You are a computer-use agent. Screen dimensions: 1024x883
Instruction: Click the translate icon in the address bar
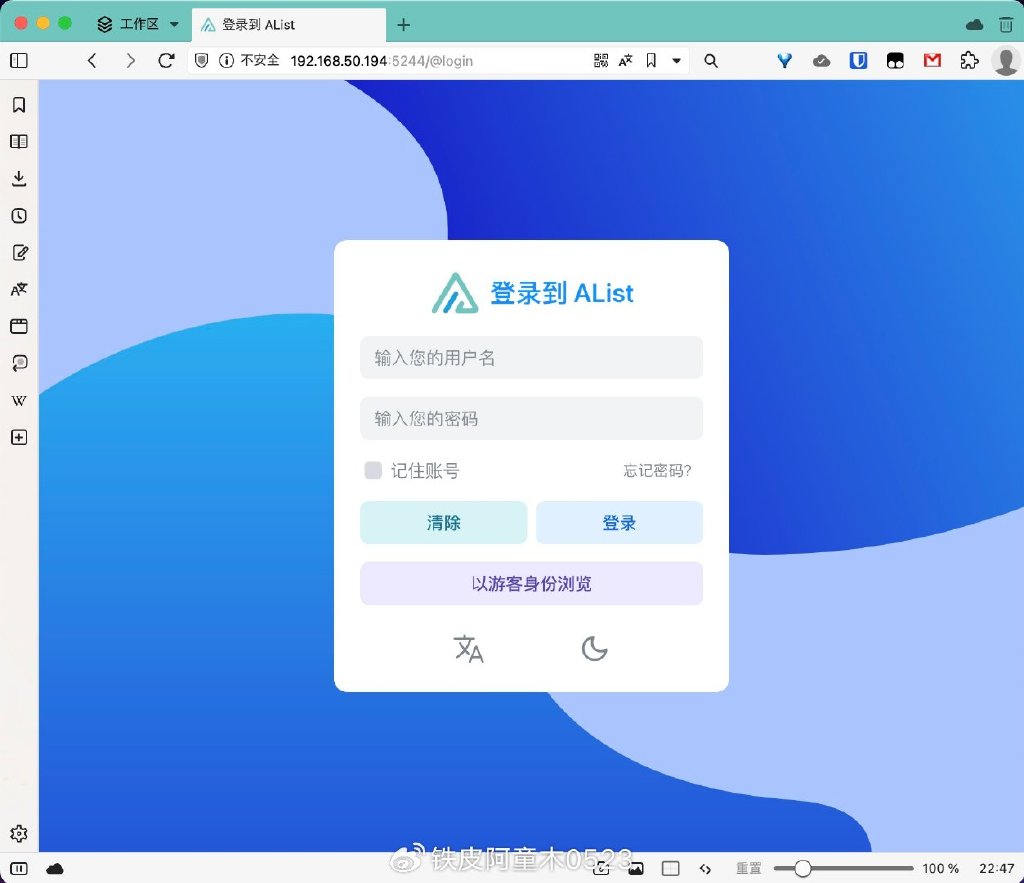coord(625,60)
